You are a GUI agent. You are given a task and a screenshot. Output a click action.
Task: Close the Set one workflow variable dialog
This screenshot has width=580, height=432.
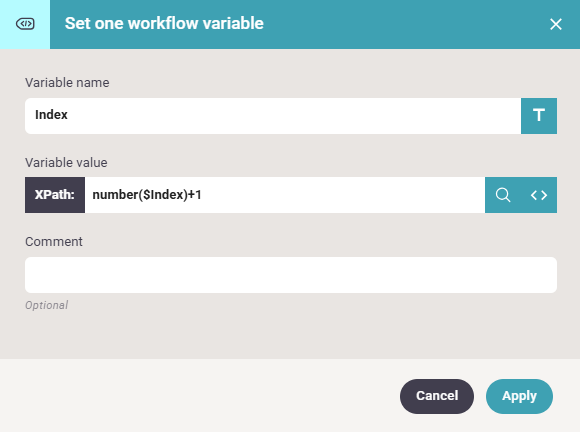[x=556, y=24]
